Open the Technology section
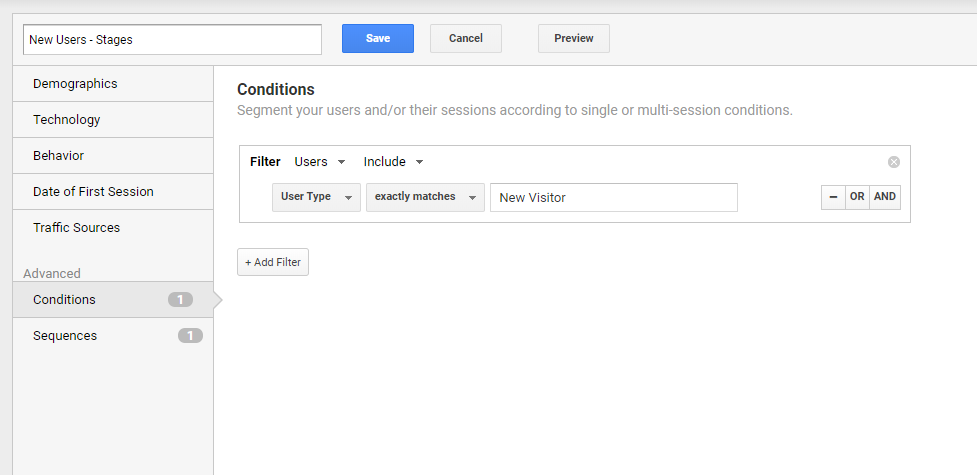Image resolution: width=977 pixels, height=475 pixels. coord(113,120)
